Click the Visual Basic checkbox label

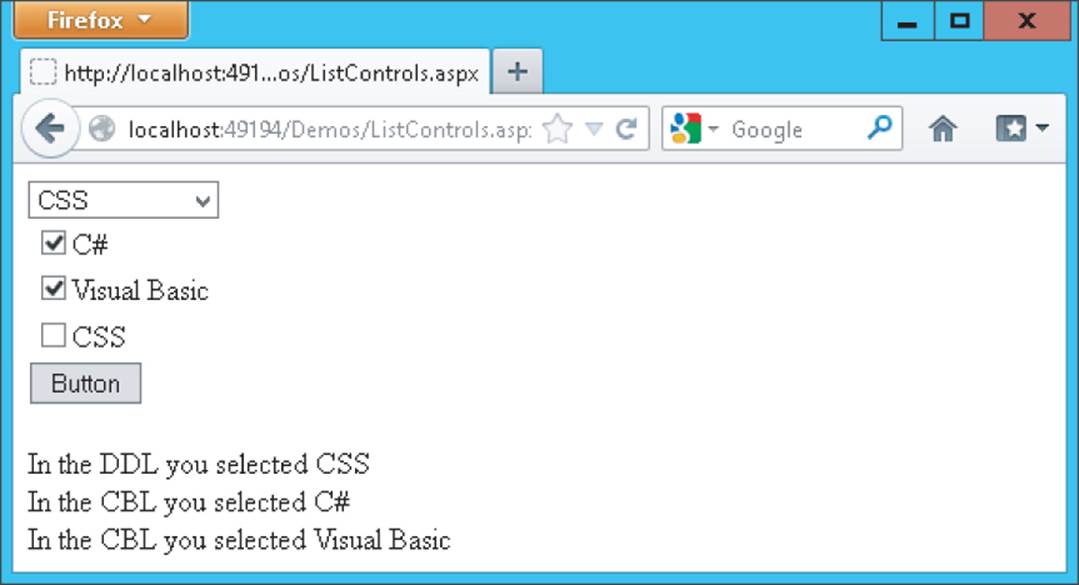[x=140, y=290]
